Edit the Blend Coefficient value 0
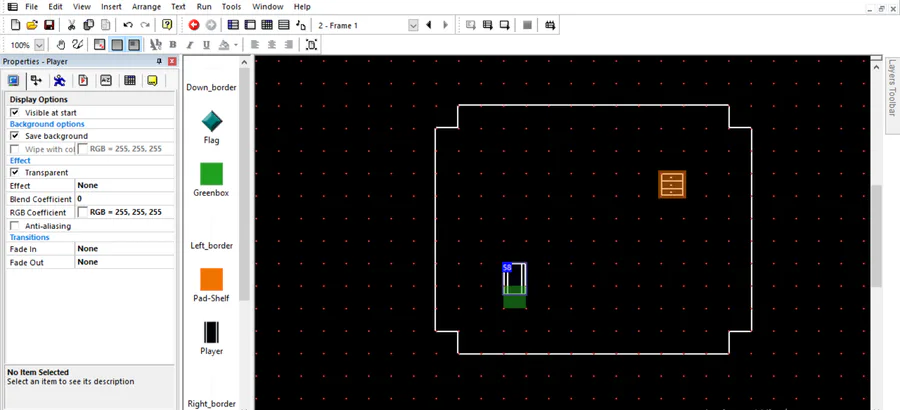Viewport: 900px width, 410px height. coord(125,199)
